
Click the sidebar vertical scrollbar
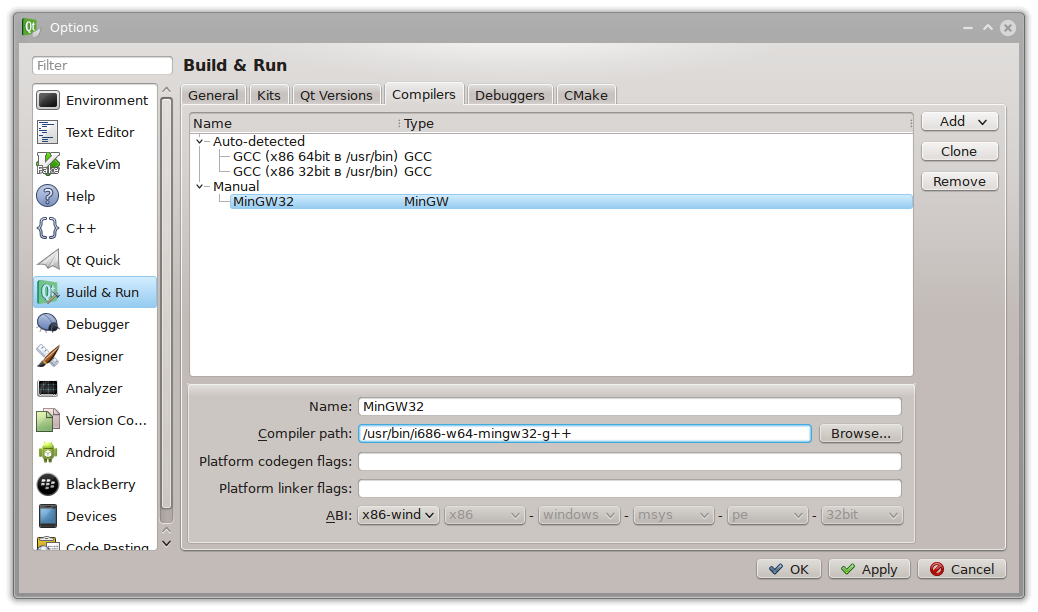[x=166, y=300]
